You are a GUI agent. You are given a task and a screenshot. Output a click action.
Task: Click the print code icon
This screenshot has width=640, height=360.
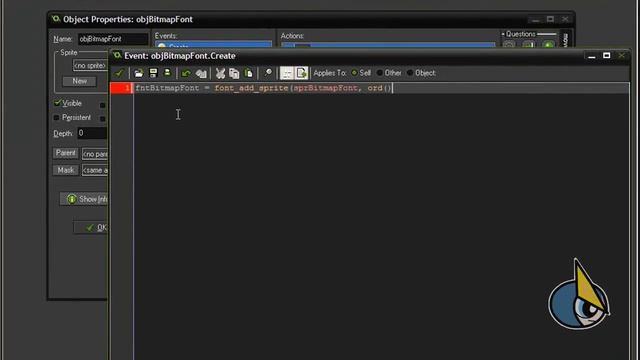[x=167, y=73]
